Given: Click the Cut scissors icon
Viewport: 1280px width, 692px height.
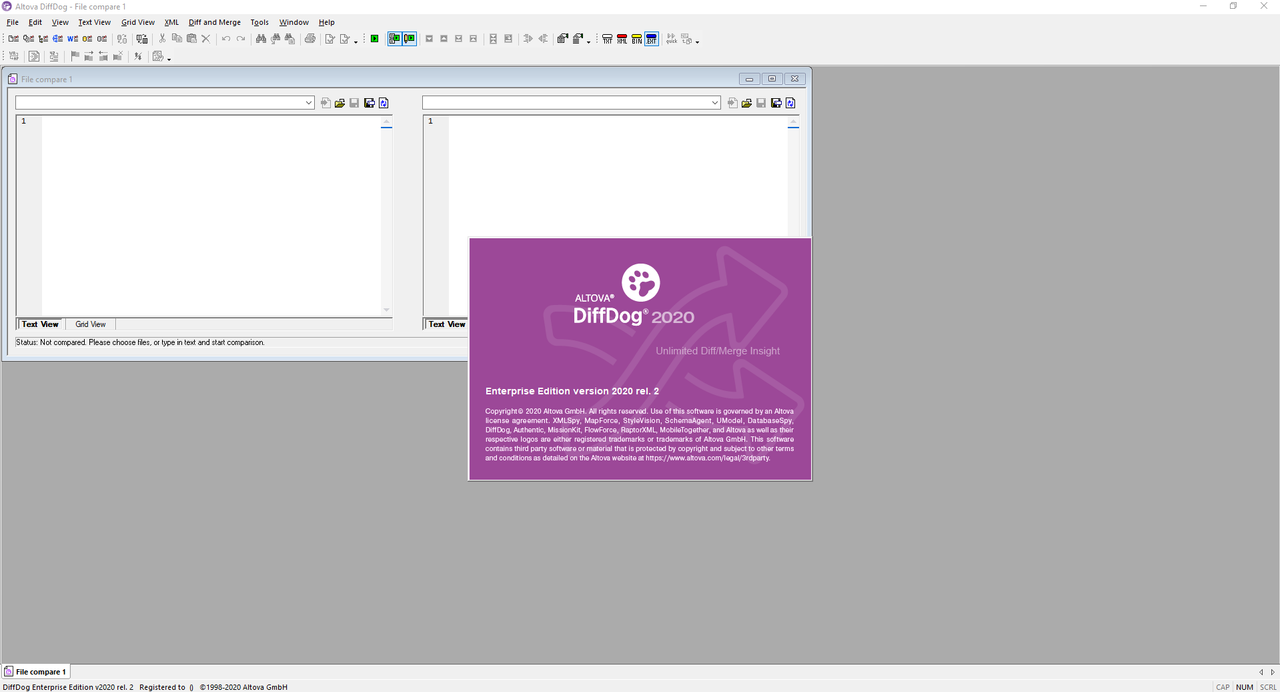Looking at the screenshot, I should (162, 39).
